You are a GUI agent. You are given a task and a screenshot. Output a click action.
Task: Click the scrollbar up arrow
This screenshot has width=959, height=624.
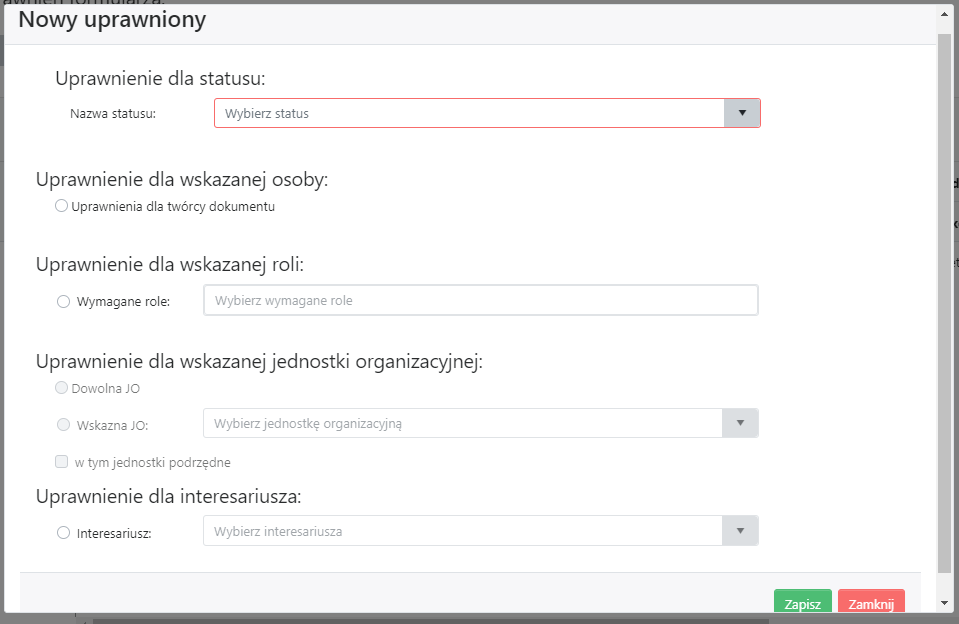[945, 15]
